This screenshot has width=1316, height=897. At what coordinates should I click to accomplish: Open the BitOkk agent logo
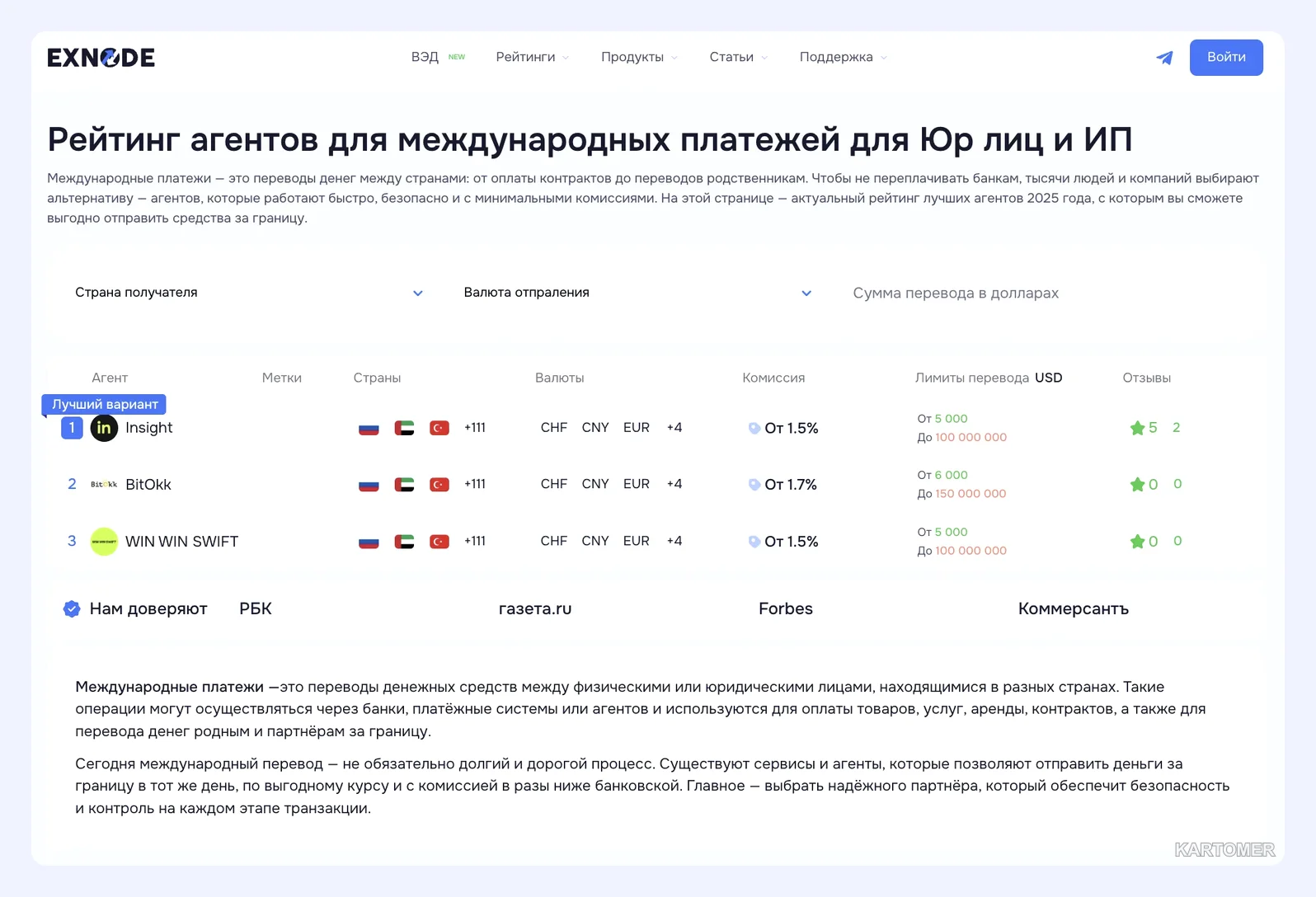tap(104, 485)
